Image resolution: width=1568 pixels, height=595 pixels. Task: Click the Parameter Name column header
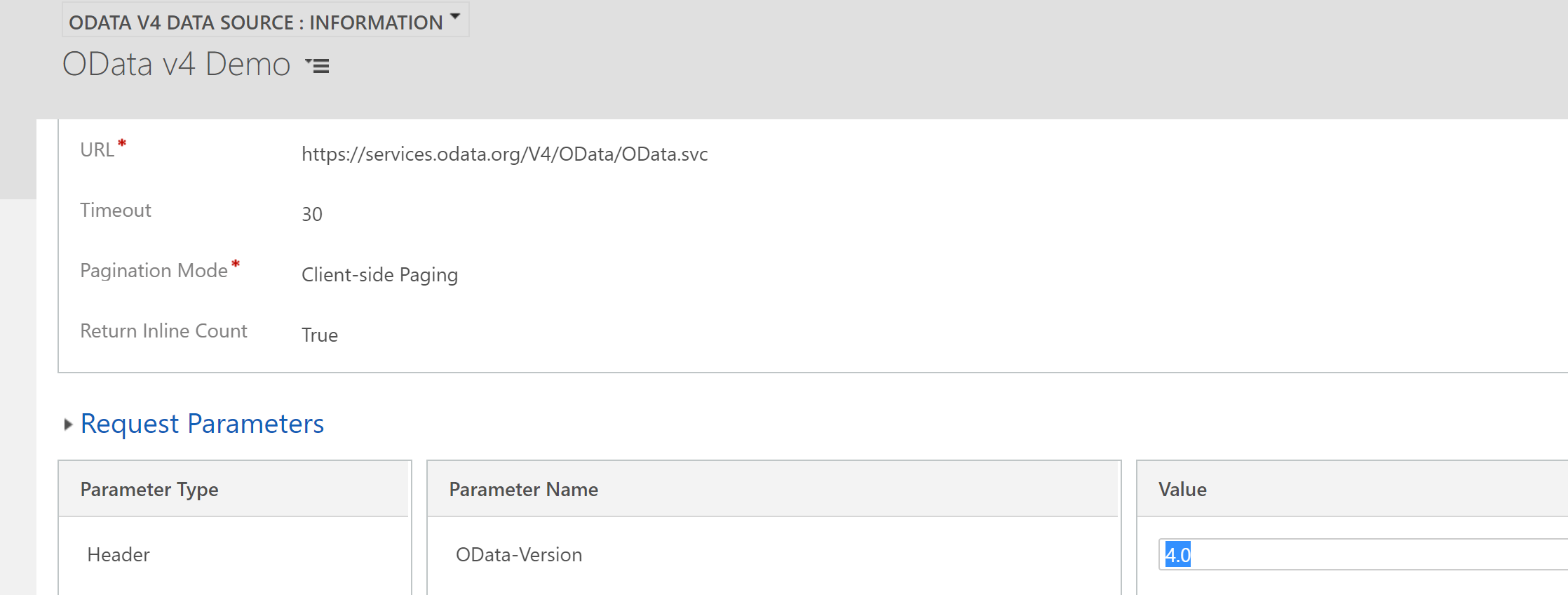coord(523,489)
